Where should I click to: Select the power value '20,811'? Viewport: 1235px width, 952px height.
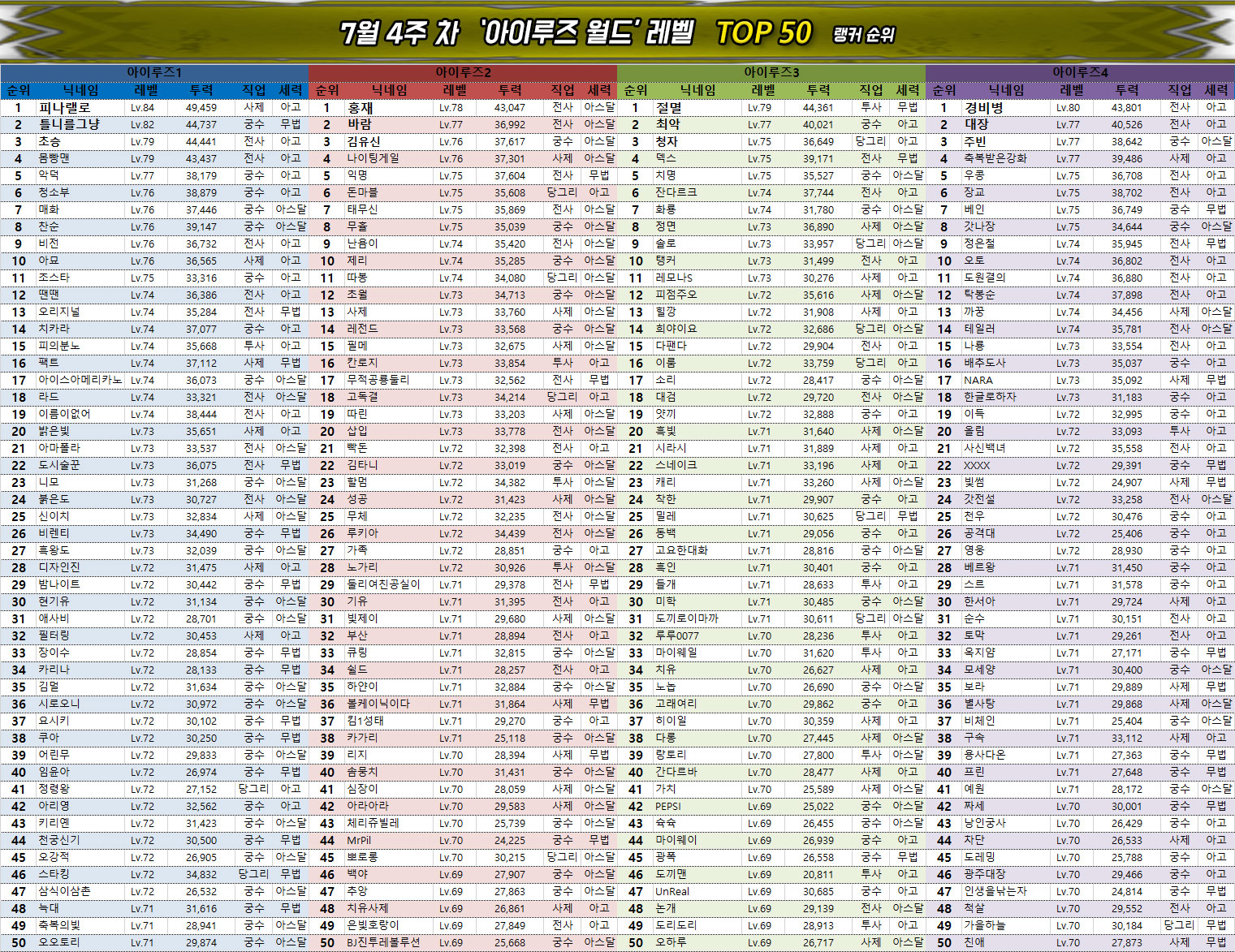[x=818, y=874]
